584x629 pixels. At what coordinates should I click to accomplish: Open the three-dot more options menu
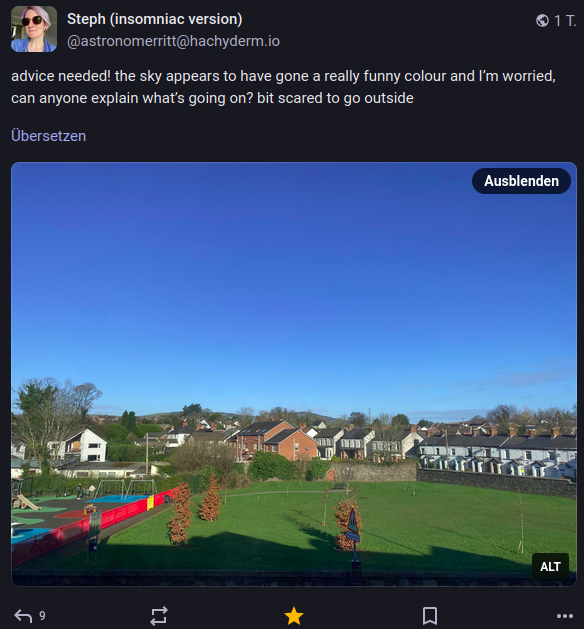[565, 616]
